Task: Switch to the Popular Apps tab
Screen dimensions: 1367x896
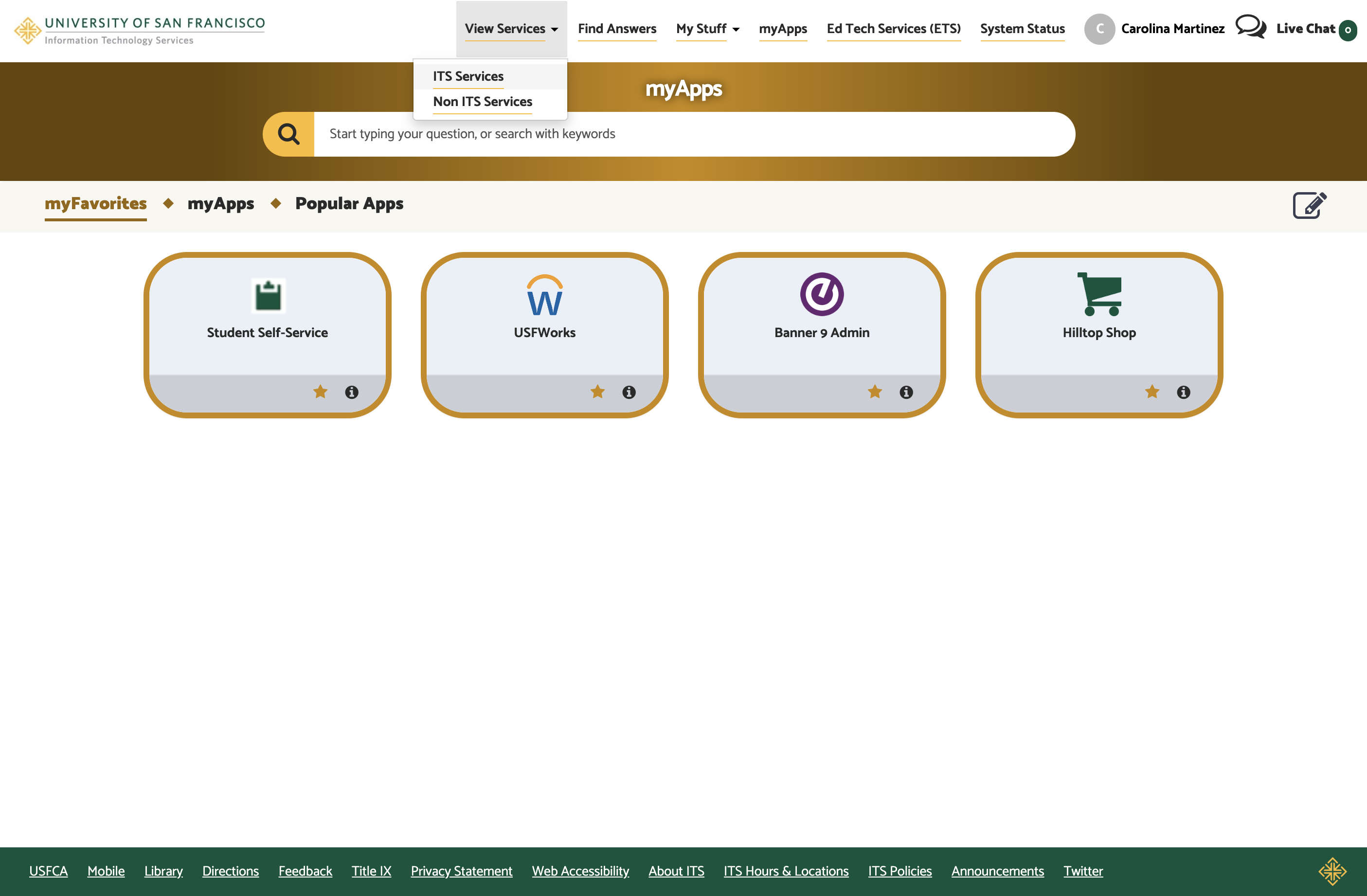Action: (349, 203)
